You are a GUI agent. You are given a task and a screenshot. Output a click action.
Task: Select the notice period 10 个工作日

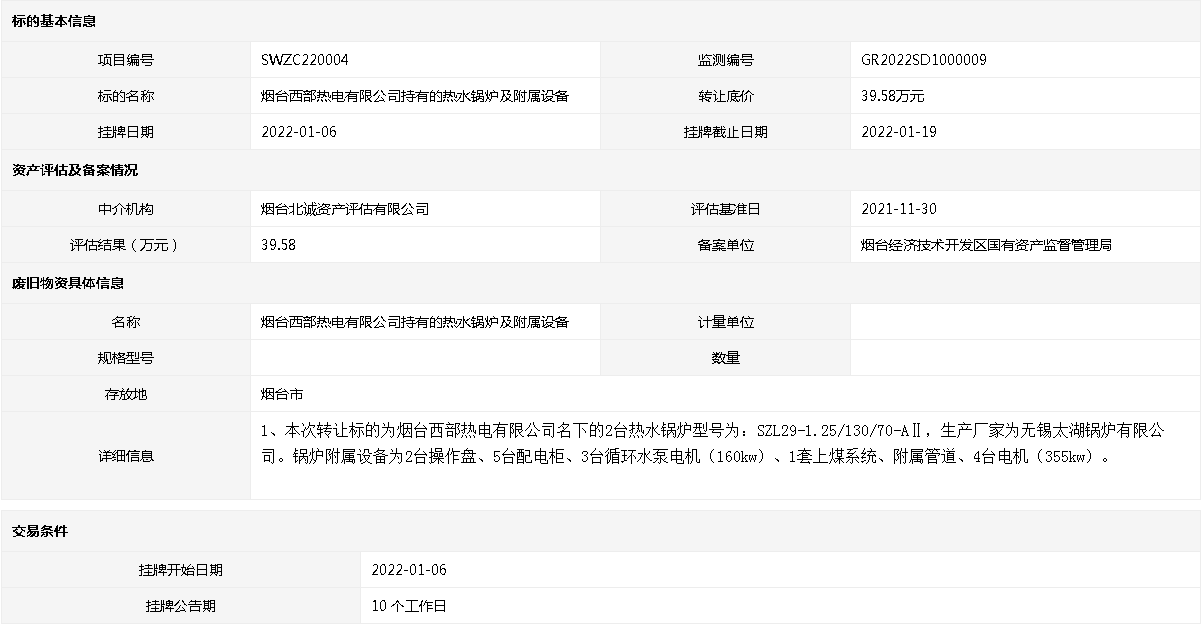point(409,606)
